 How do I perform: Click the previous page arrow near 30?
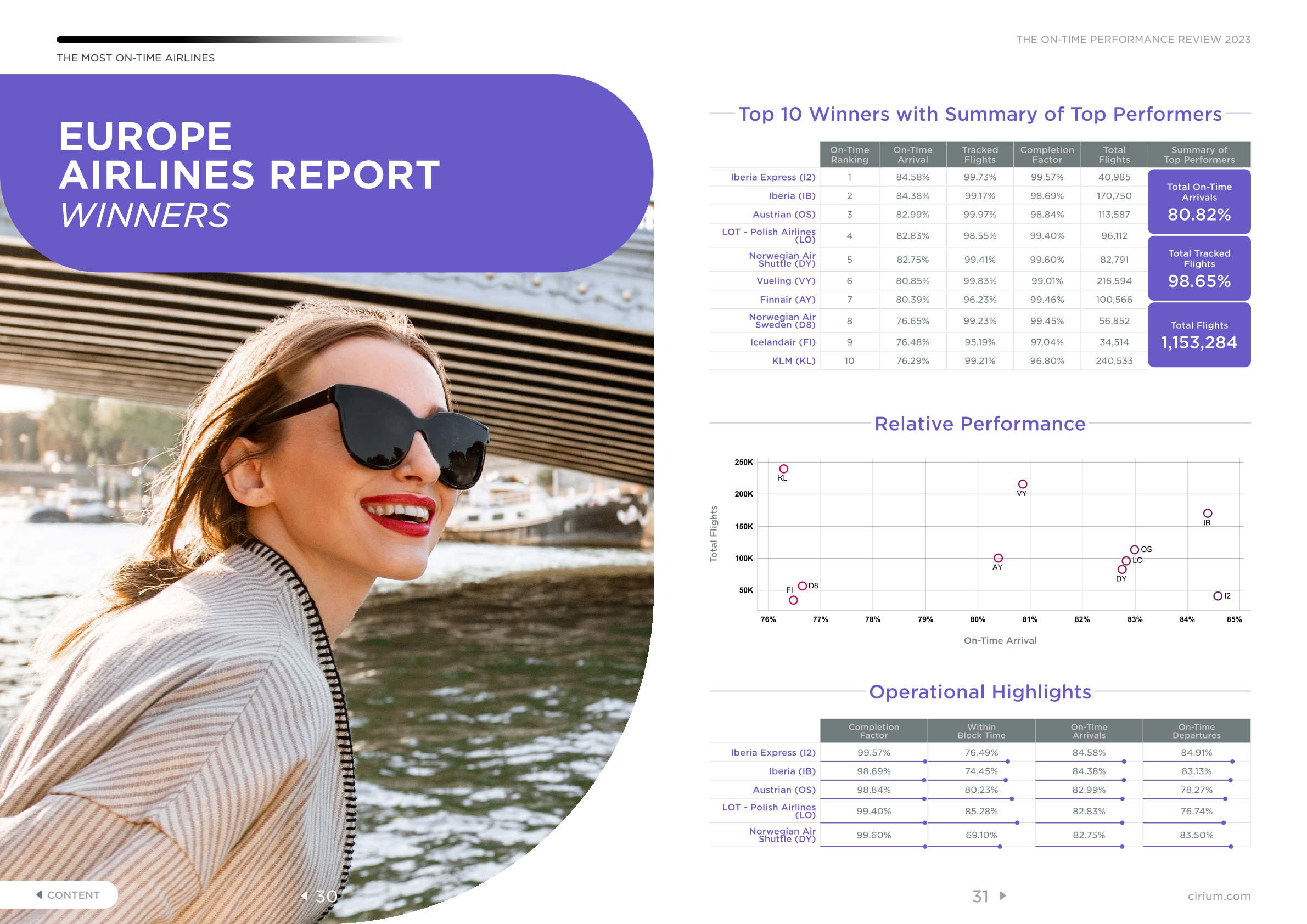[x=305, y=895]
